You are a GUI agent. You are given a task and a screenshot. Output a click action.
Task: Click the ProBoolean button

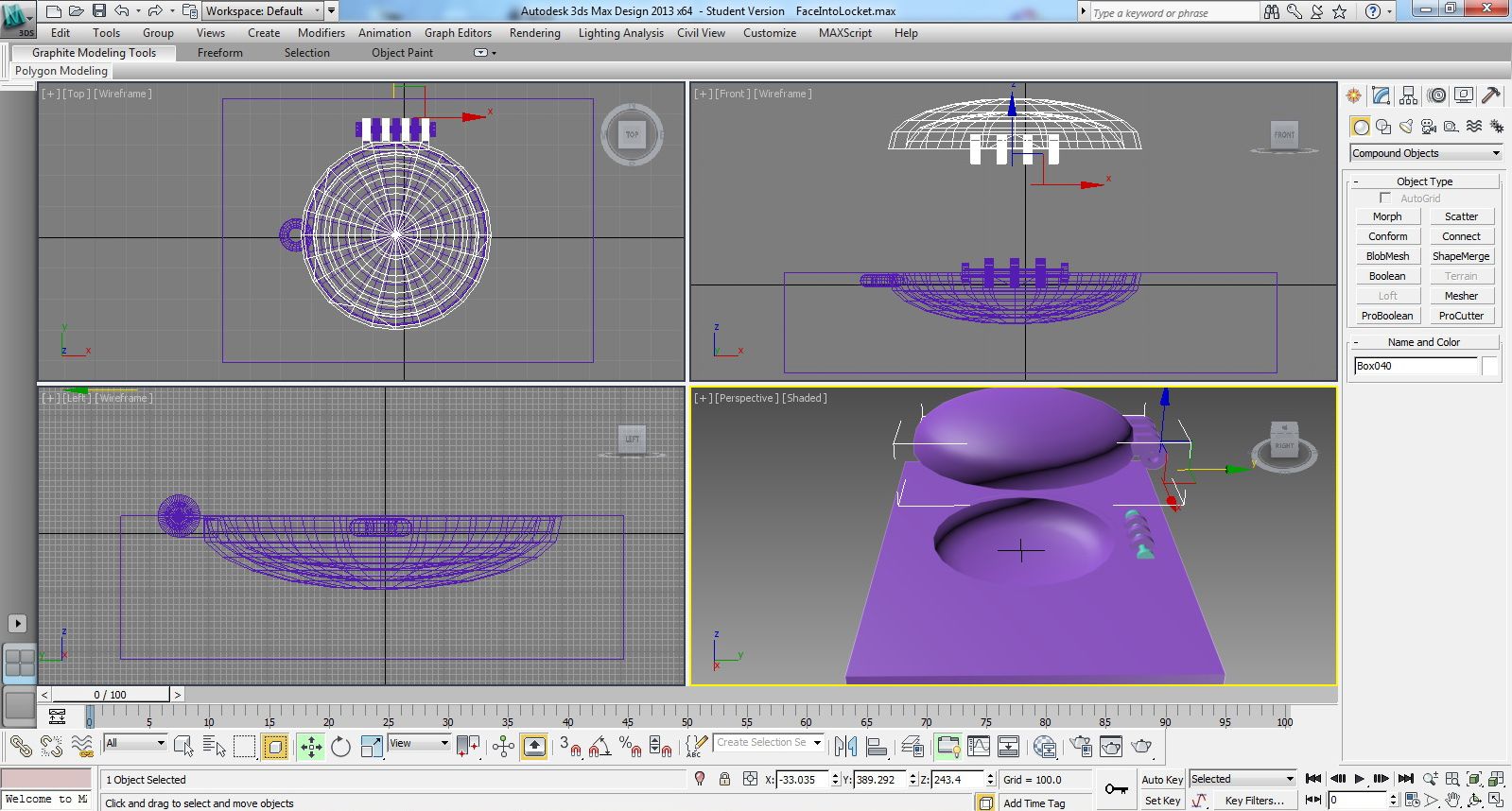click(x=1387, y=316)
